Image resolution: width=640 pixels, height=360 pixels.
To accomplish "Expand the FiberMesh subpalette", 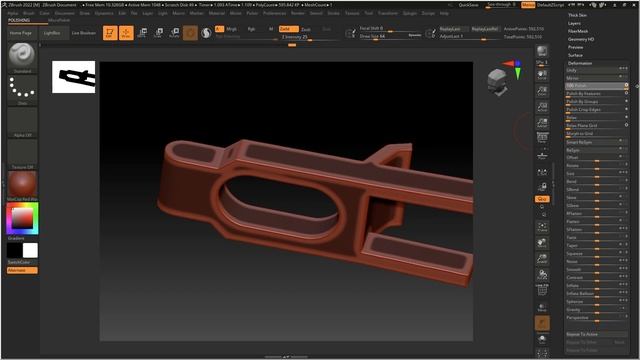I will 578,31.
